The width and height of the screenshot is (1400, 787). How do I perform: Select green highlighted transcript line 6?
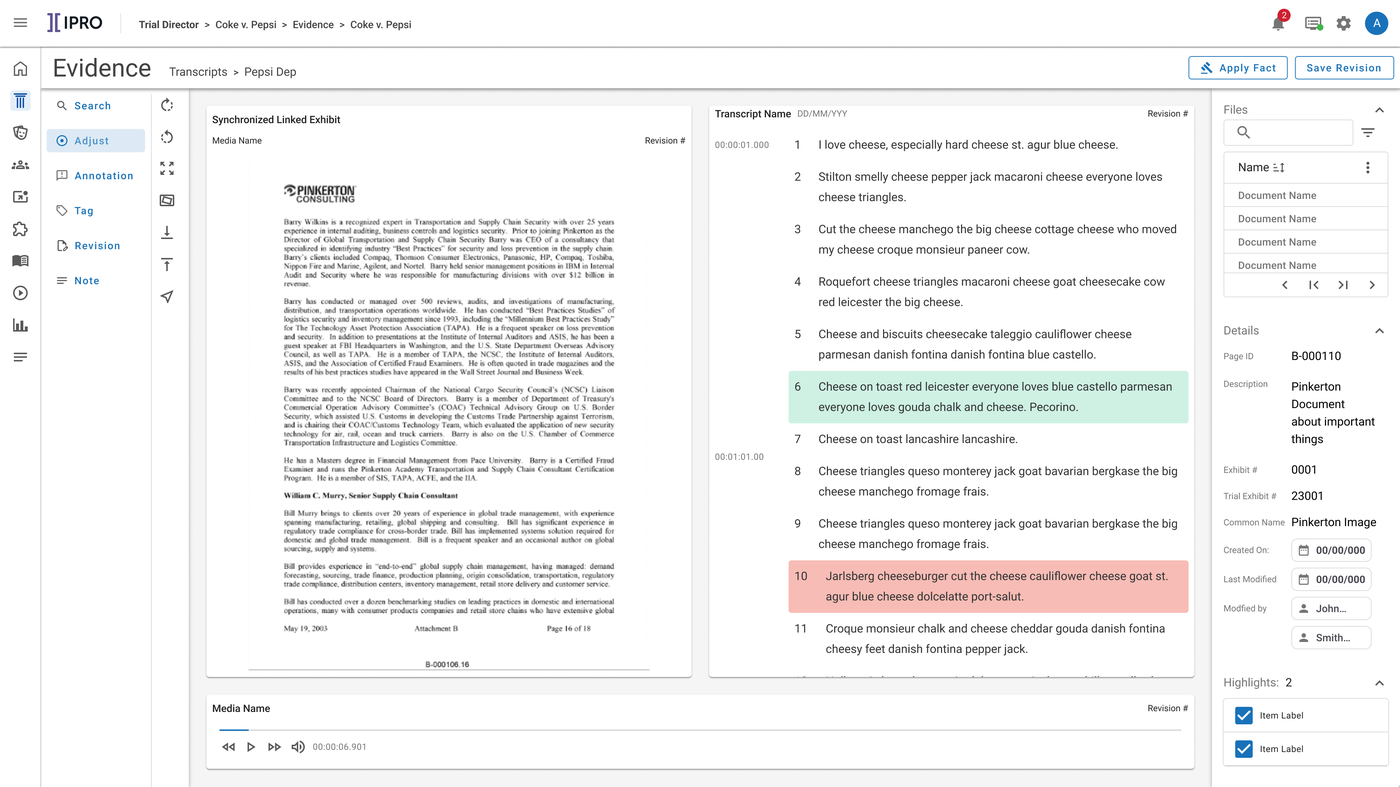pyautogui.click(x=988, y=397)
